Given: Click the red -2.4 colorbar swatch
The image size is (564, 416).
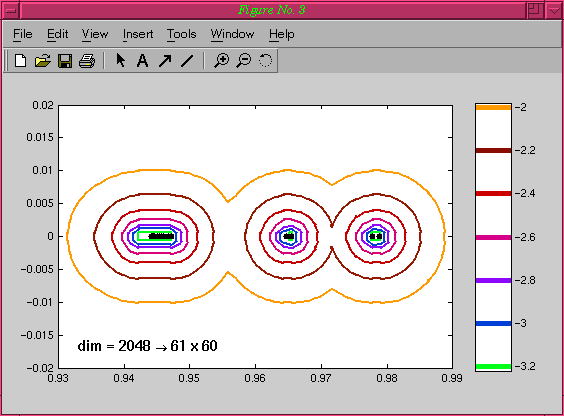Looking at the screenshot, I should tap(493, 193).
